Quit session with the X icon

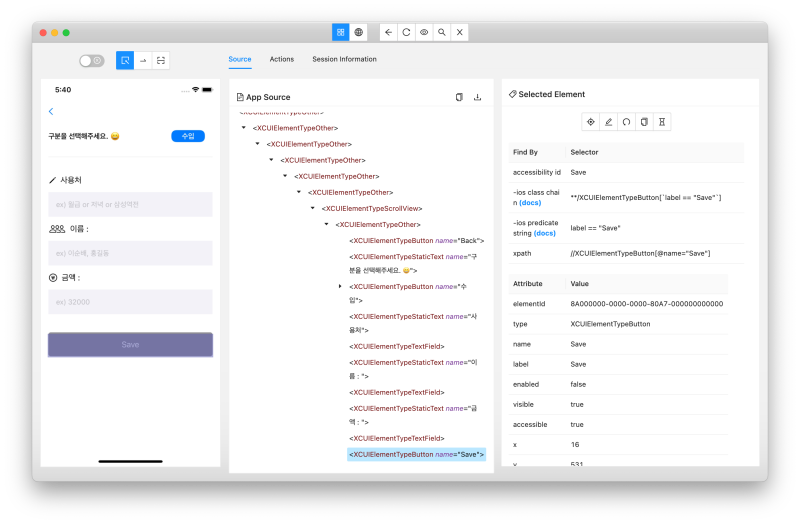tap(460, 32)
